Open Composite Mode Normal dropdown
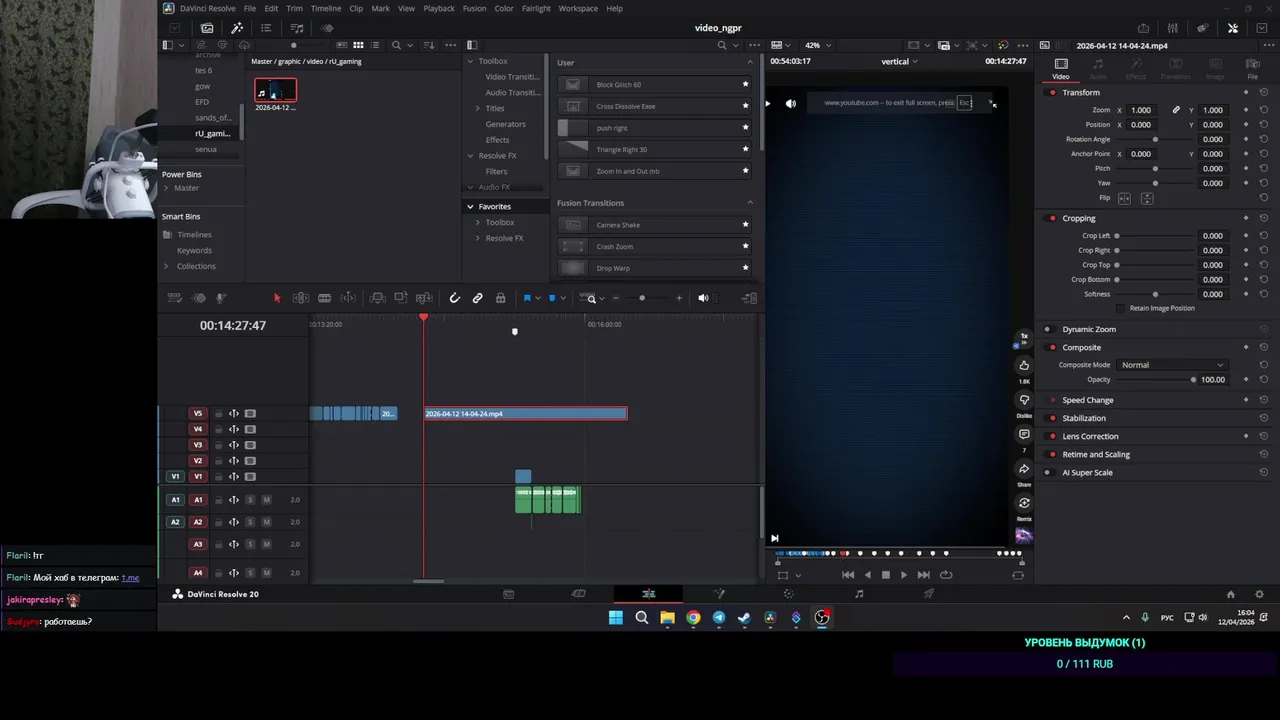The image size is (1280, 720). (1172, 365)
